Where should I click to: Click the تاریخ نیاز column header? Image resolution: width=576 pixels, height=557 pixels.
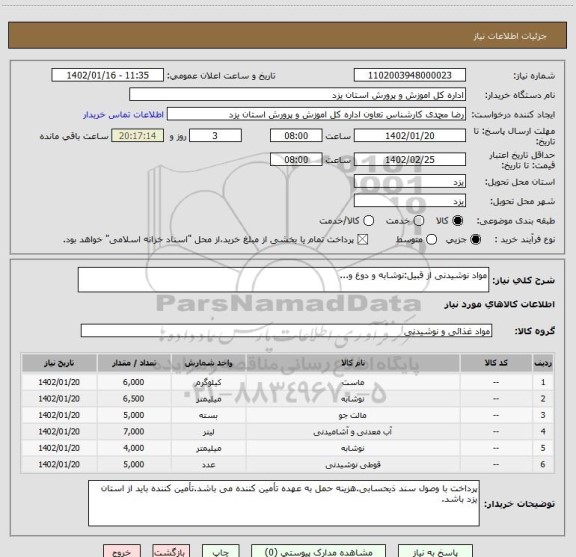pyautogui.click(x=59, y=363)
